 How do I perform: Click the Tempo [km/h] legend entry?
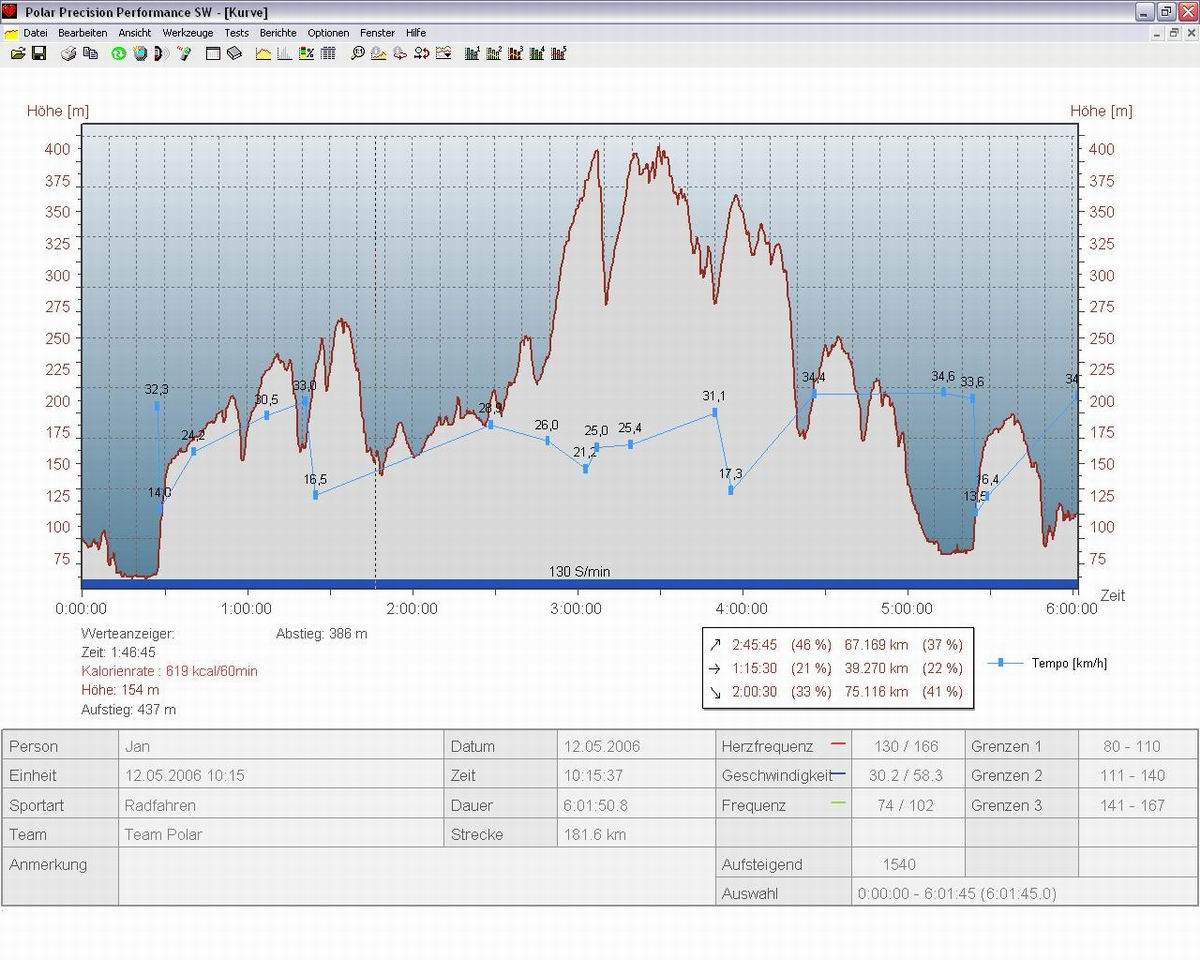[x=1068, y=663]
